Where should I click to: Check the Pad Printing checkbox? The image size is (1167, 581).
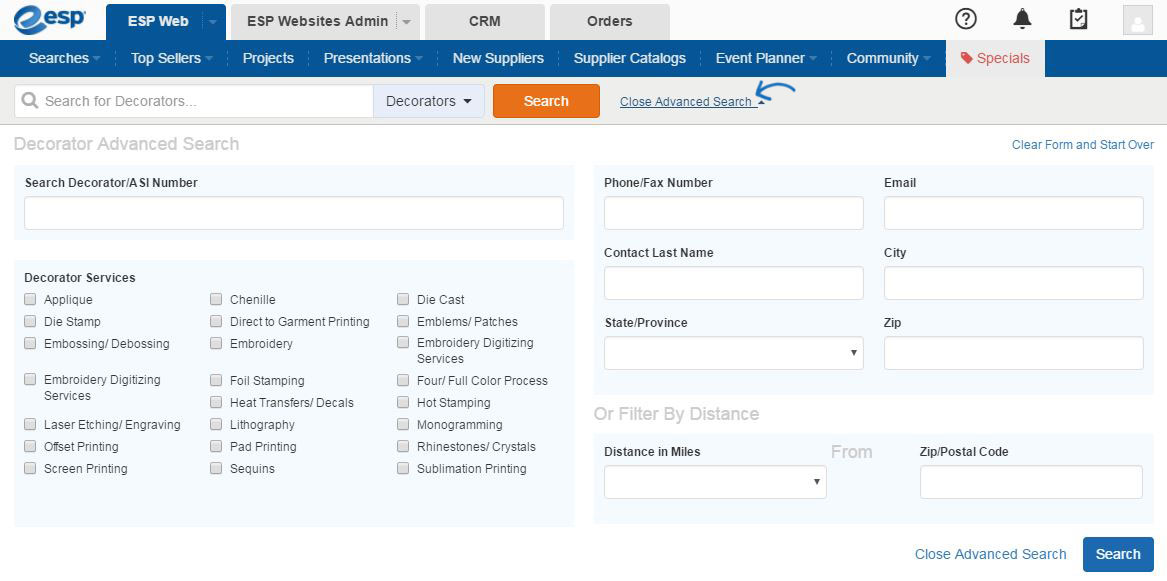click(216, 446)
